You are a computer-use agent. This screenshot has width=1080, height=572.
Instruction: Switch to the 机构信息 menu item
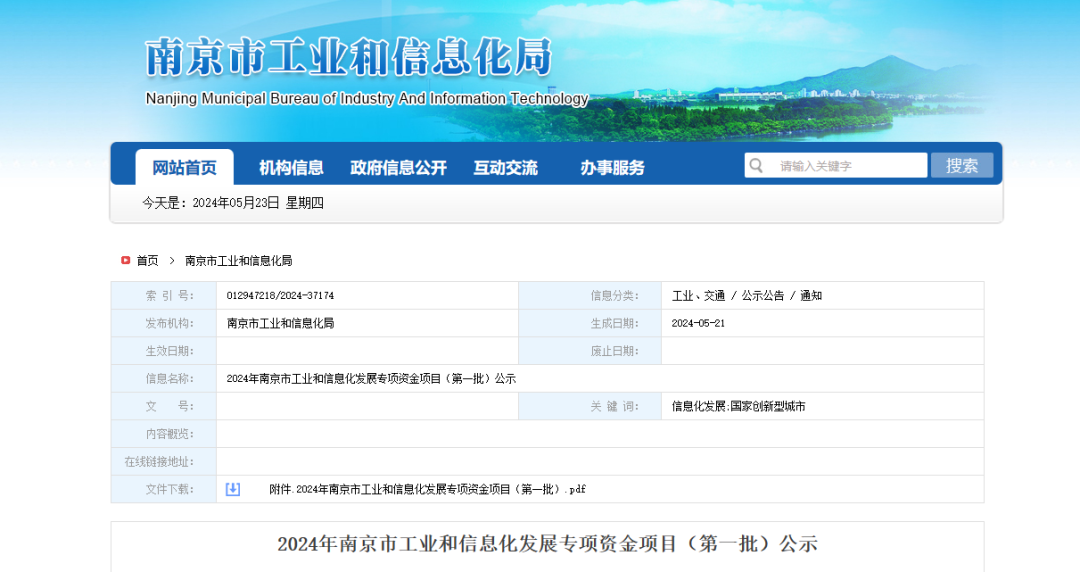coord(291,167)
